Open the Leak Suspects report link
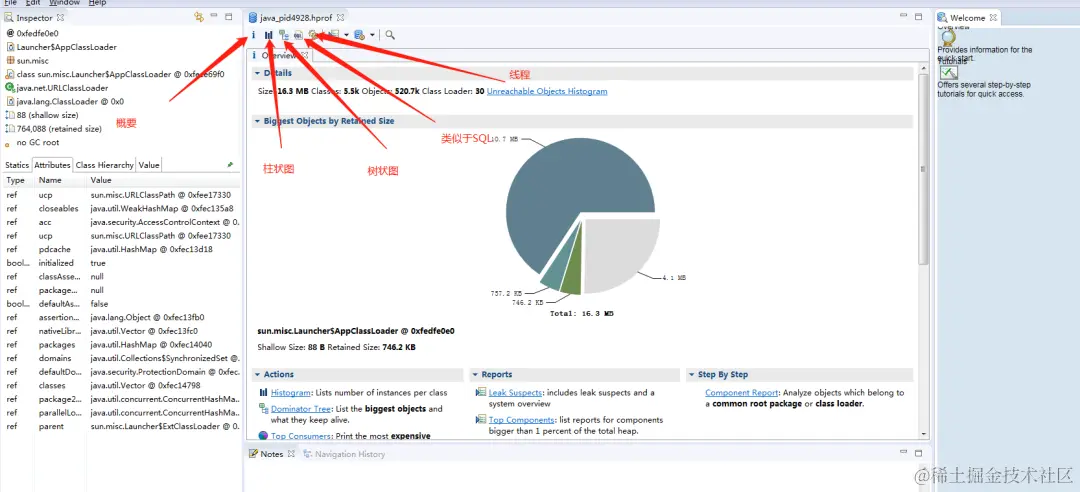This screenshot has height=492, width=1080. pyautogui.click(x=515, y=393)
